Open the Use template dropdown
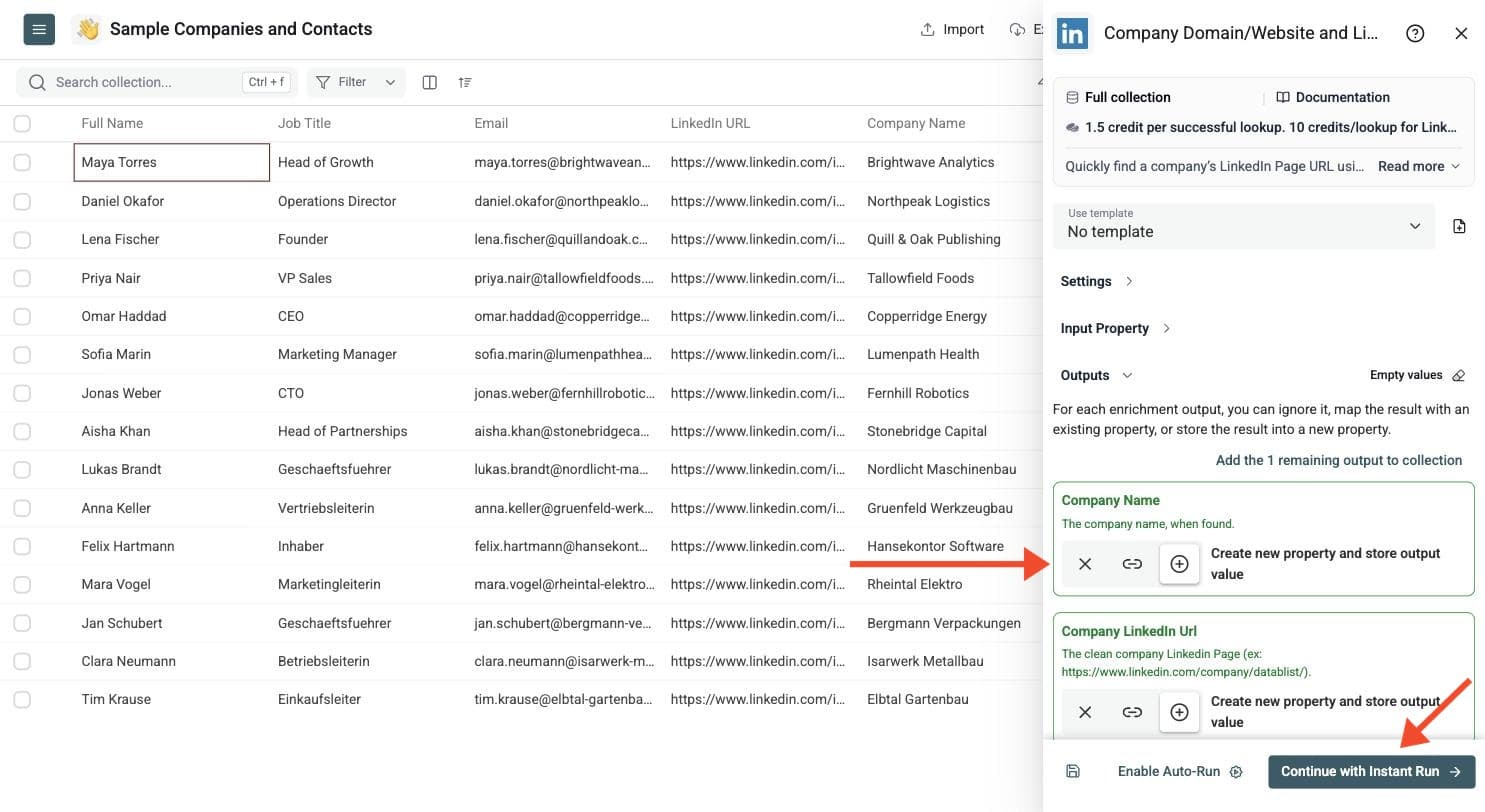The width and height of the screenshot is (1485, 812). coord(1243,225)
